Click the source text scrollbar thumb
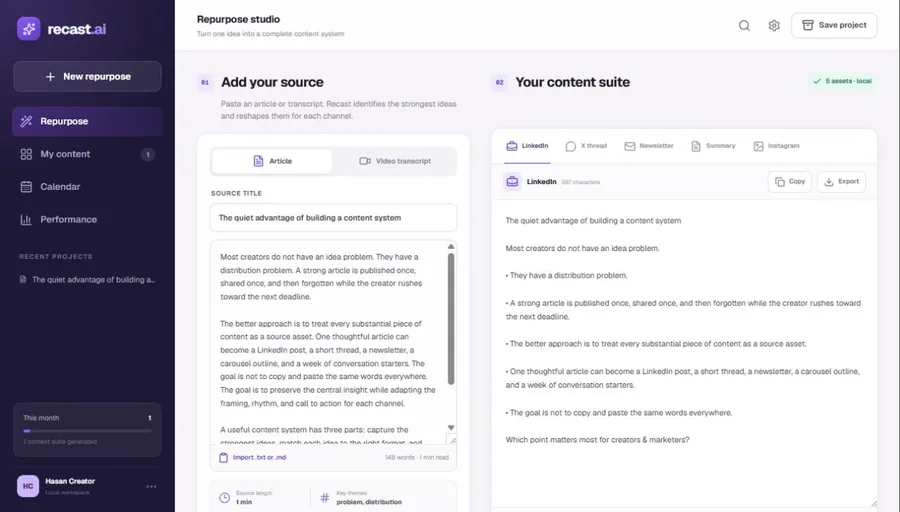Screen dimensions: 900x512 coord(451,319)
